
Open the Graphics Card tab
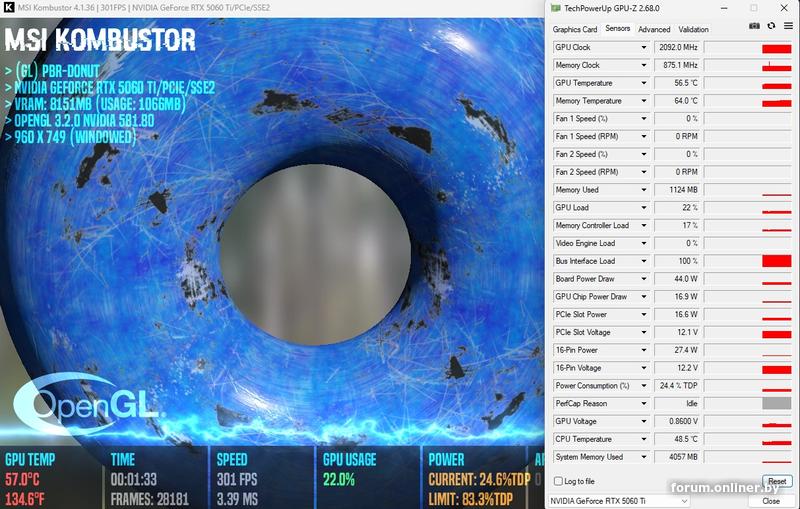coord(574,29)
